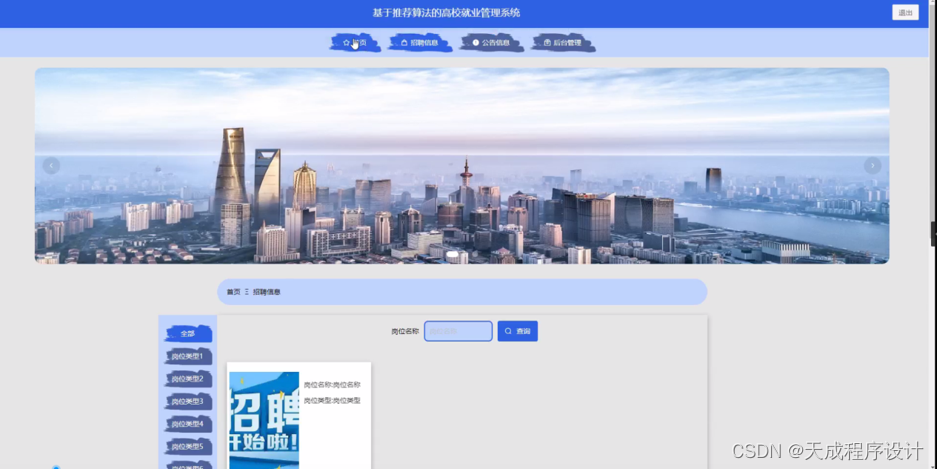Screen dimensions: 939x470
Task: Click the 查询 search button
Action: tap(517, 331)
